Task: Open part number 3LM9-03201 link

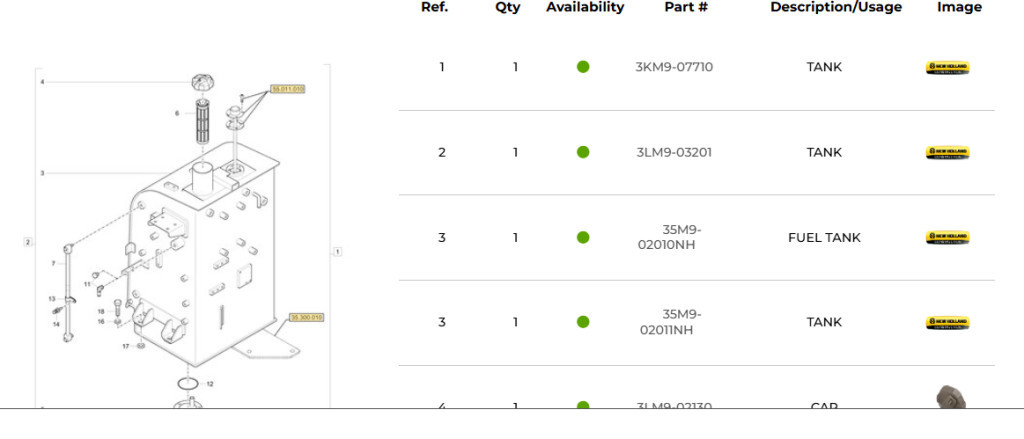Action: [674, 152]
